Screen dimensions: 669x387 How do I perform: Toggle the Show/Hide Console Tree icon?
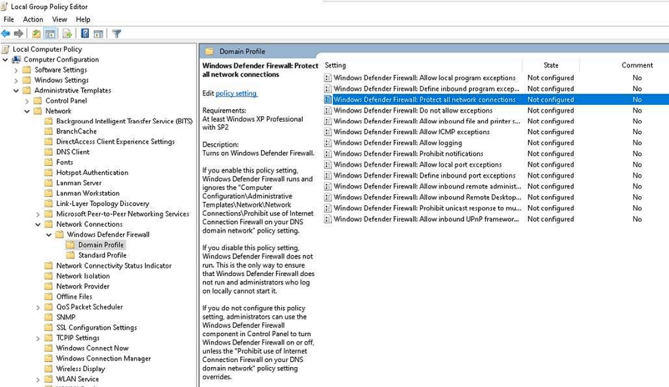coord(50,33)
